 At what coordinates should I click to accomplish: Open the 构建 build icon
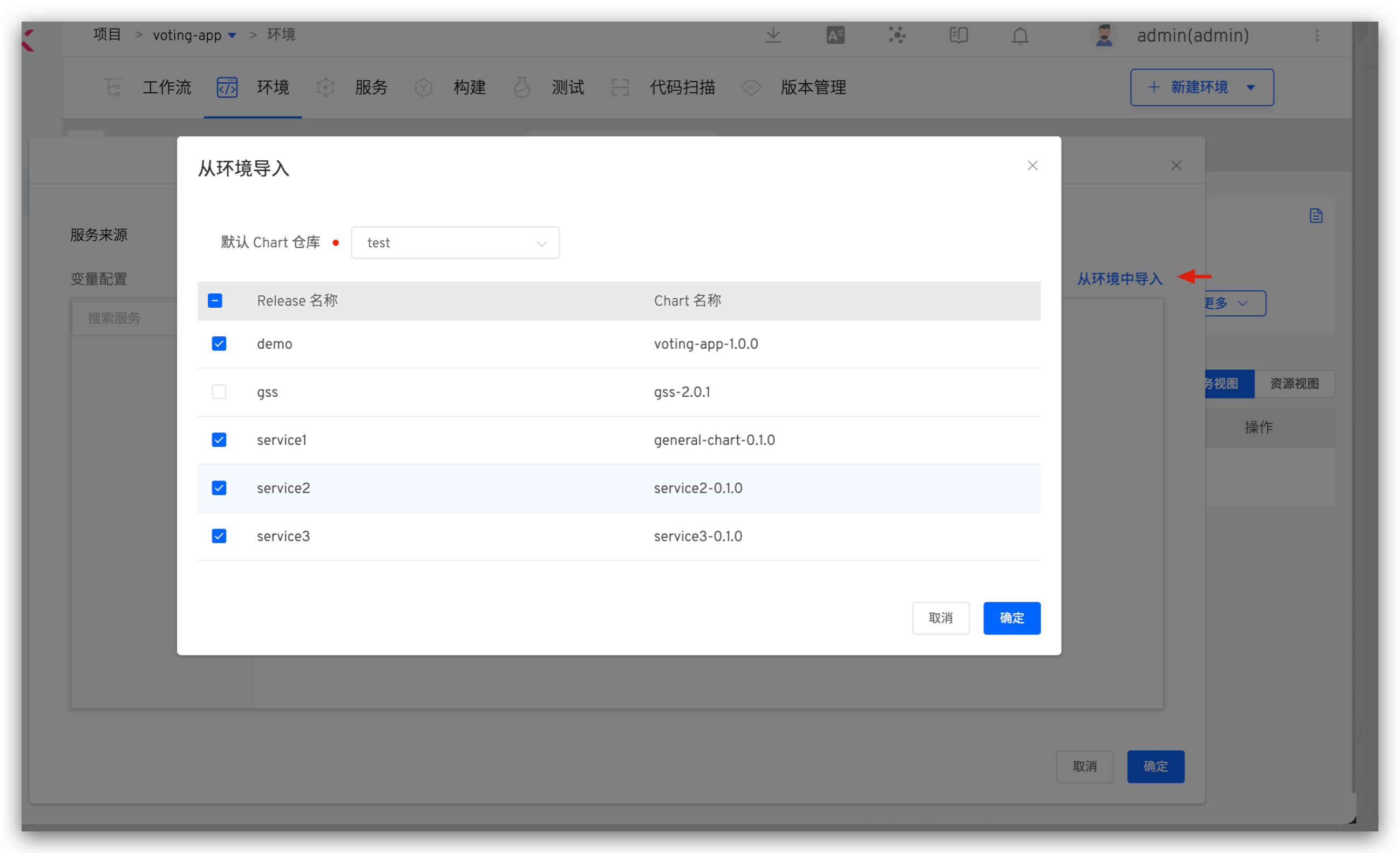click(x=423, y=87)
